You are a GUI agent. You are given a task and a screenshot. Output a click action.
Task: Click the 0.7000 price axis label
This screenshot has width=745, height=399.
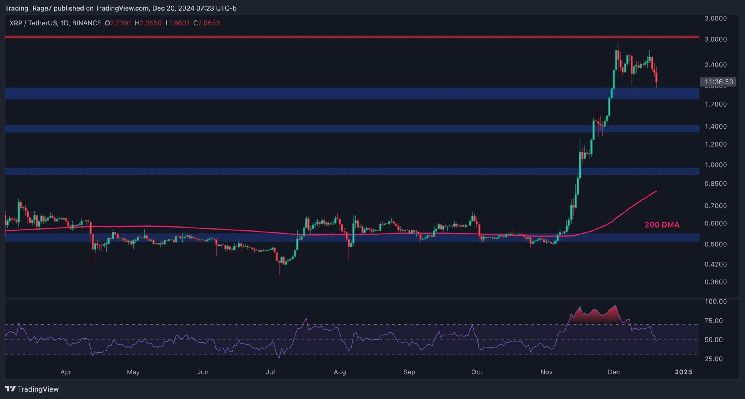715,206
